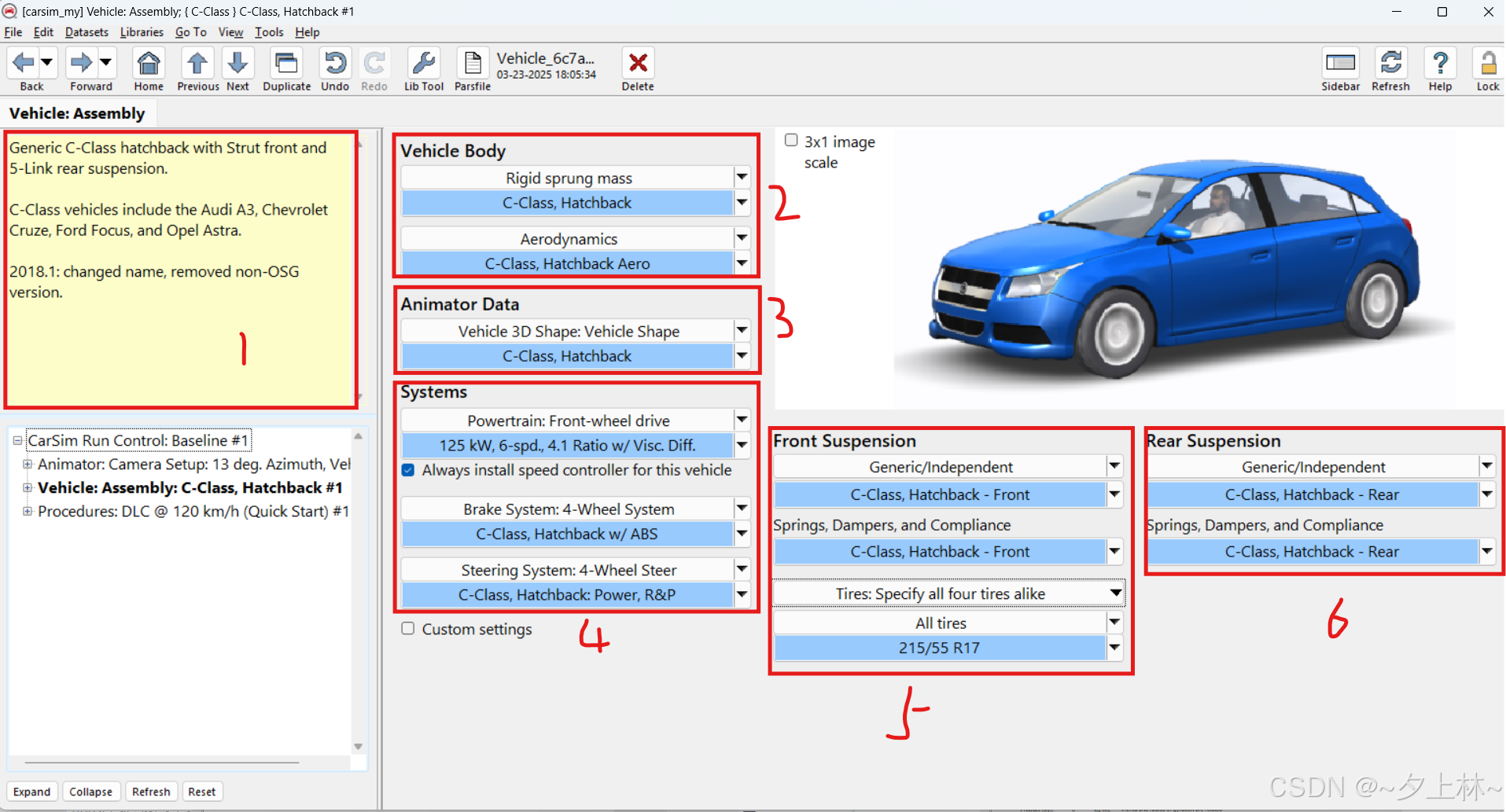
Task: Open the Go To menu
Action: 190,32
